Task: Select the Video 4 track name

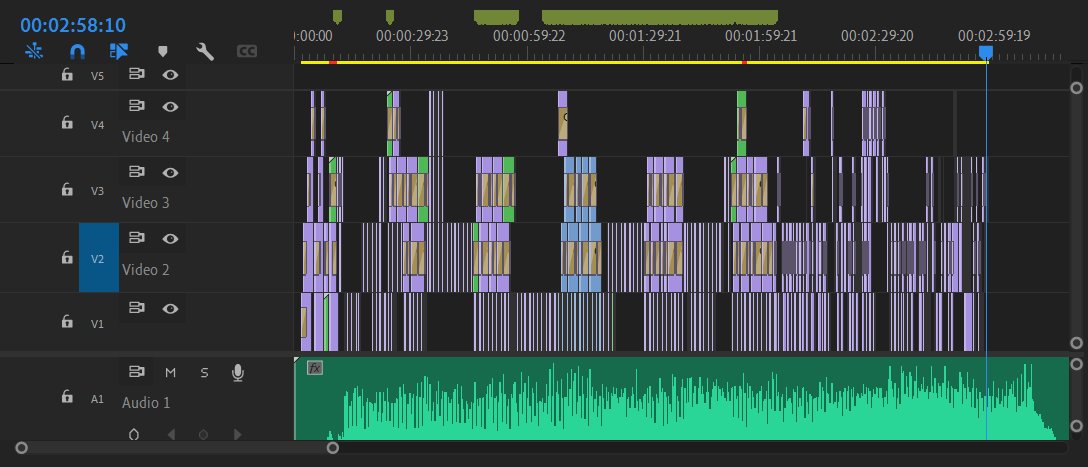Action: (146, 137)
